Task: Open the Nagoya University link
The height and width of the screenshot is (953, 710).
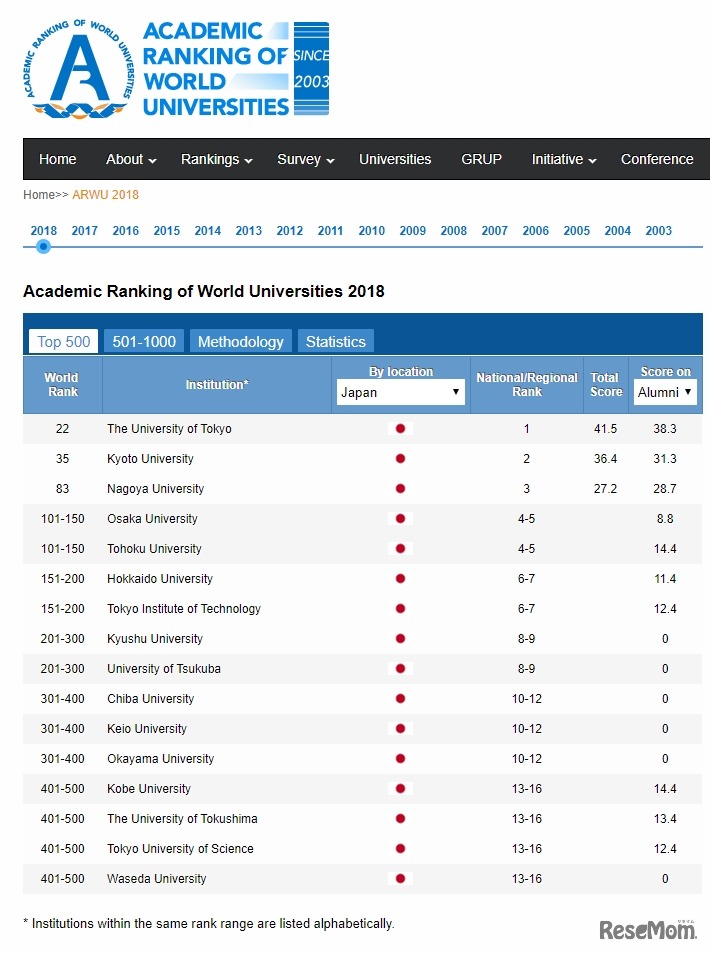Action: pyautogui.click(x=156, y=489)
